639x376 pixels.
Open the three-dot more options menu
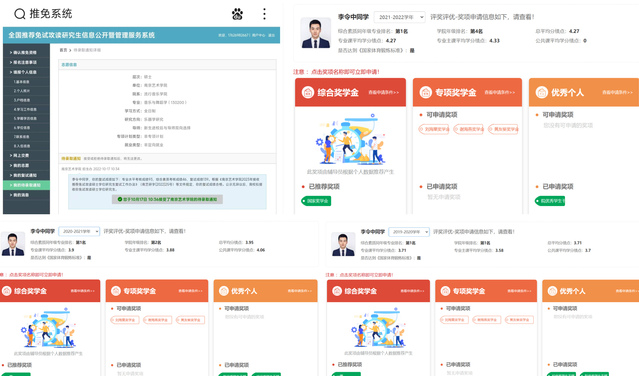[264, 14]
